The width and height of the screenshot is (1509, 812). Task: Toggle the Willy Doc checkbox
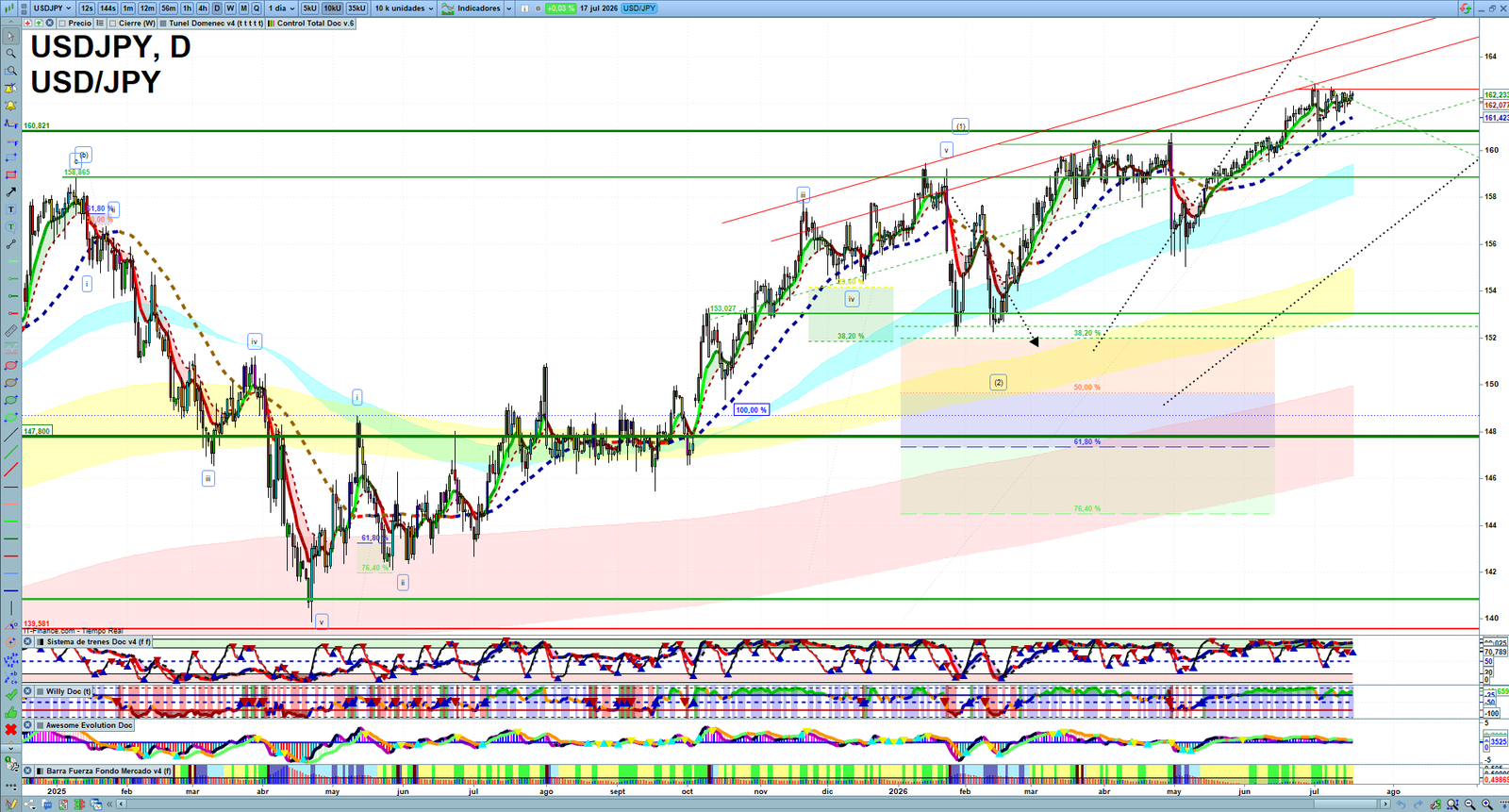[x=41, y=691]
